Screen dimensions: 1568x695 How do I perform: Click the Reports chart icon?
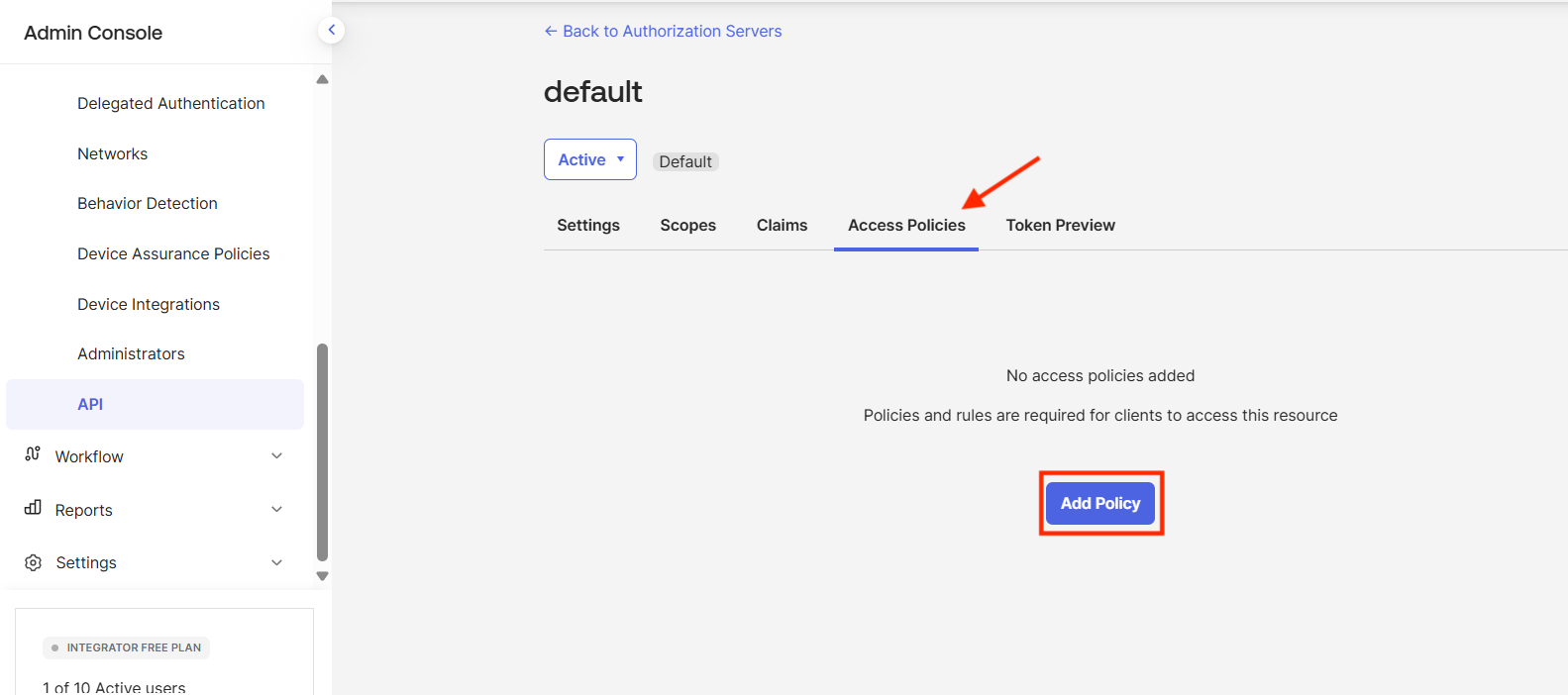(x=33, y=508)
